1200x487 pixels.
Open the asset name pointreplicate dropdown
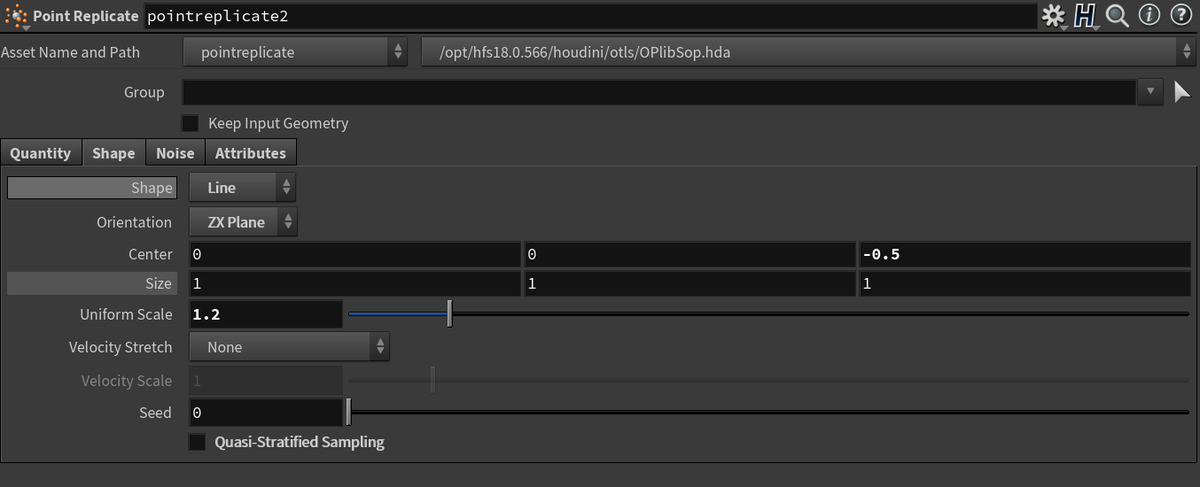pyautogui.click(x=296, y=52)
